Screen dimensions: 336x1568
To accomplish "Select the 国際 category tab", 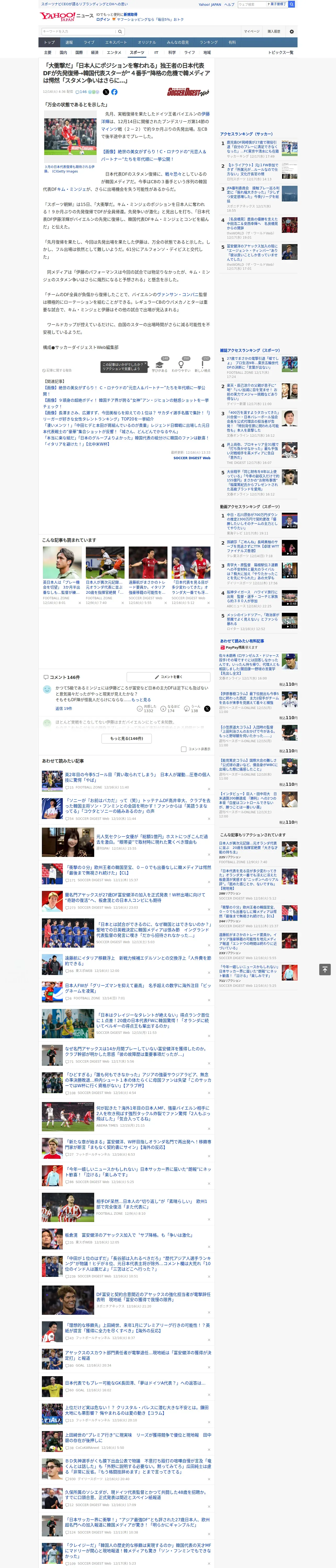I will (x=79, y=52).
